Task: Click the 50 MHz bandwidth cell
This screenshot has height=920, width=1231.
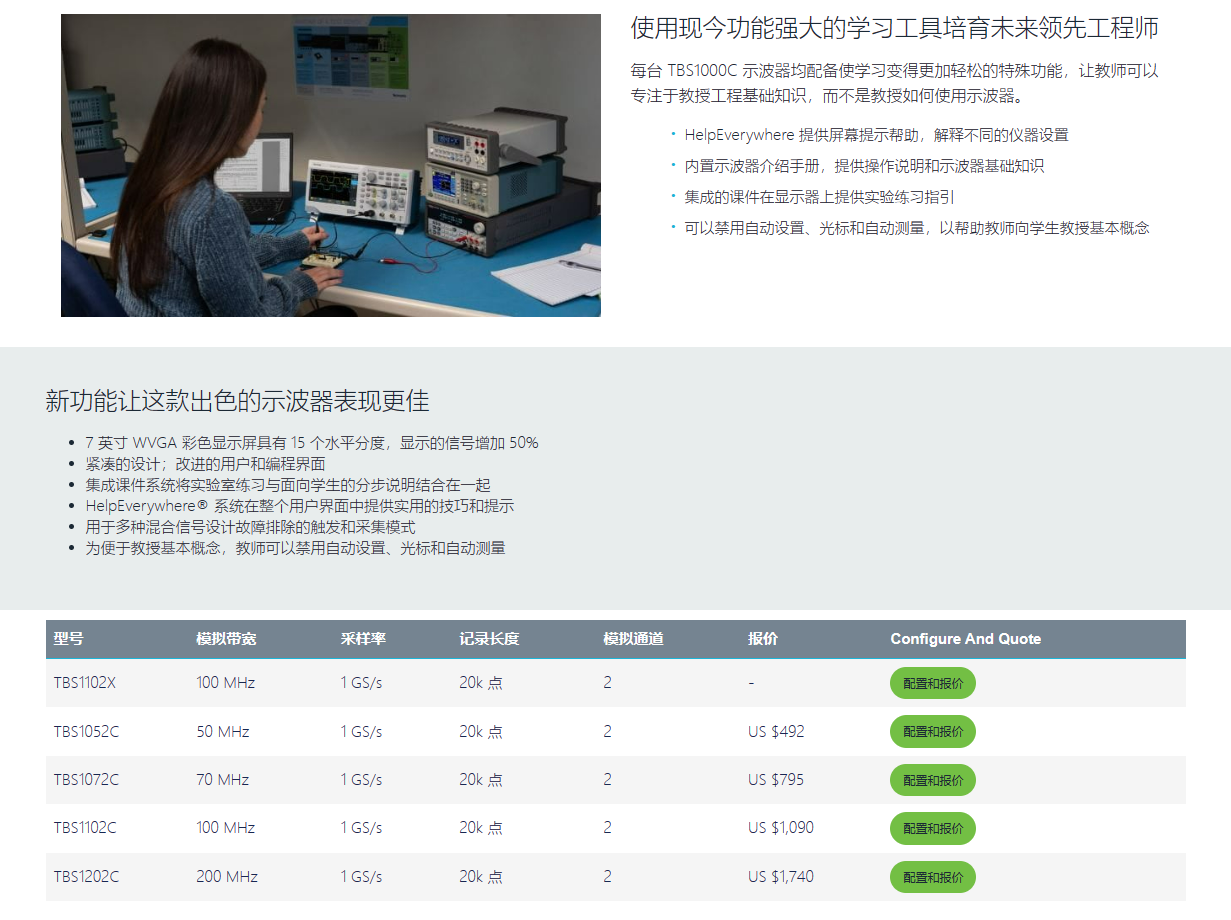Action: (x=223, y=732)
